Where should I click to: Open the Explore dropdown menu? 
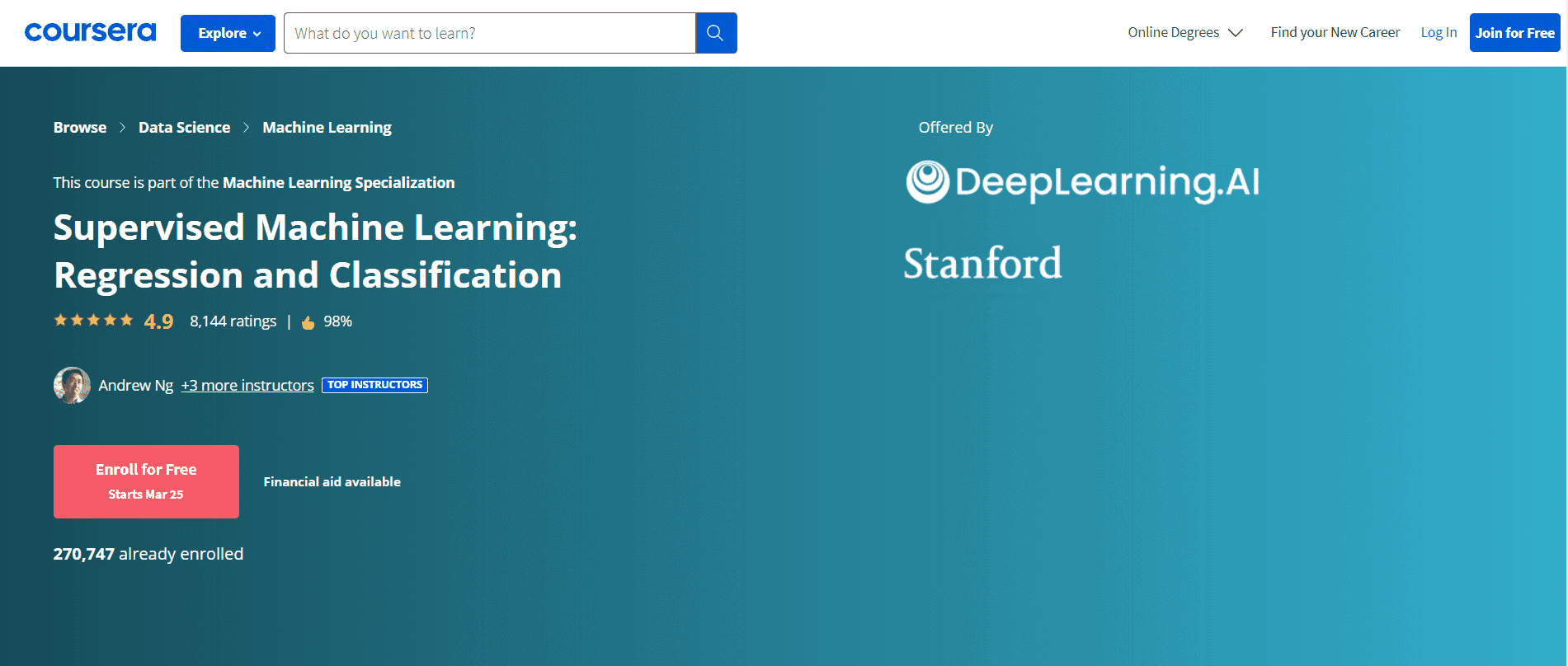coord(228,33)
